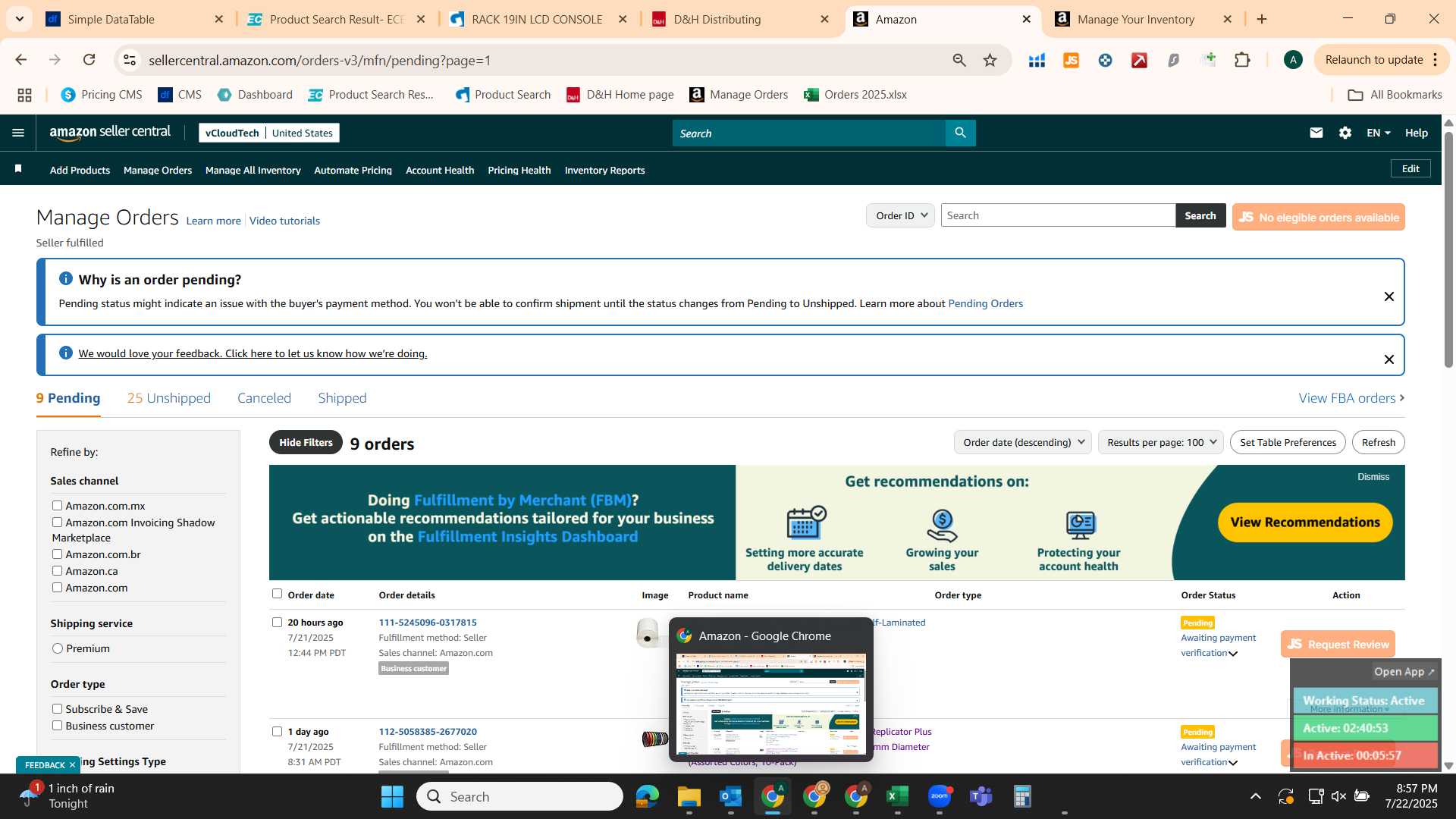Open Microsoft Teams from the taskbar
1456x819 pixels.
[x=981, y=796]
